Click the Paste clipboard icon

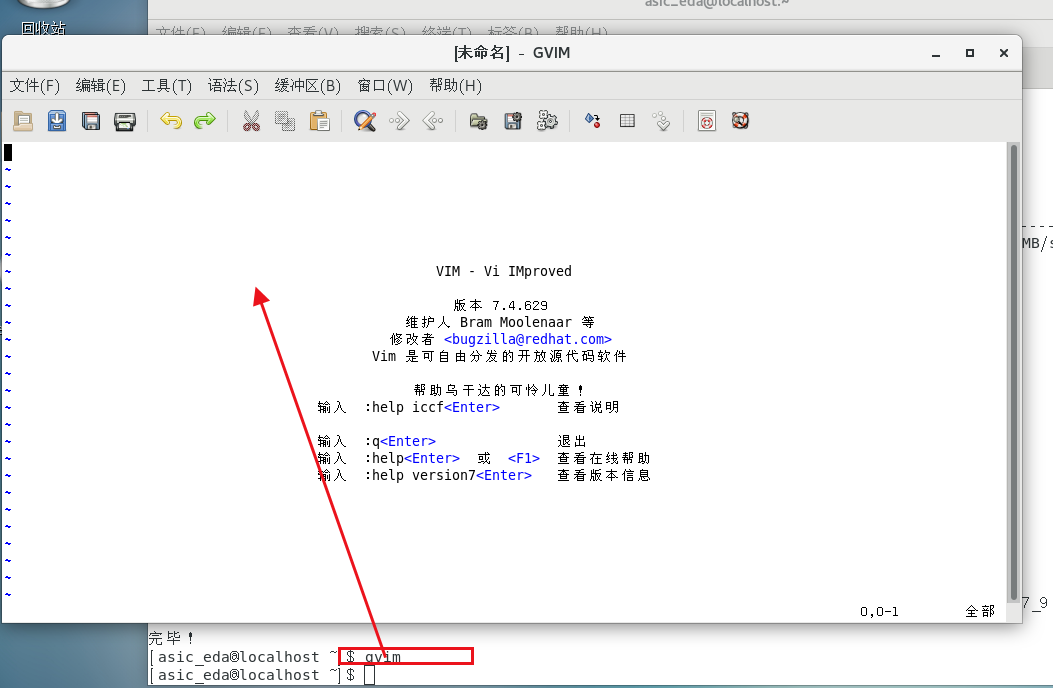tap(319, 121)
